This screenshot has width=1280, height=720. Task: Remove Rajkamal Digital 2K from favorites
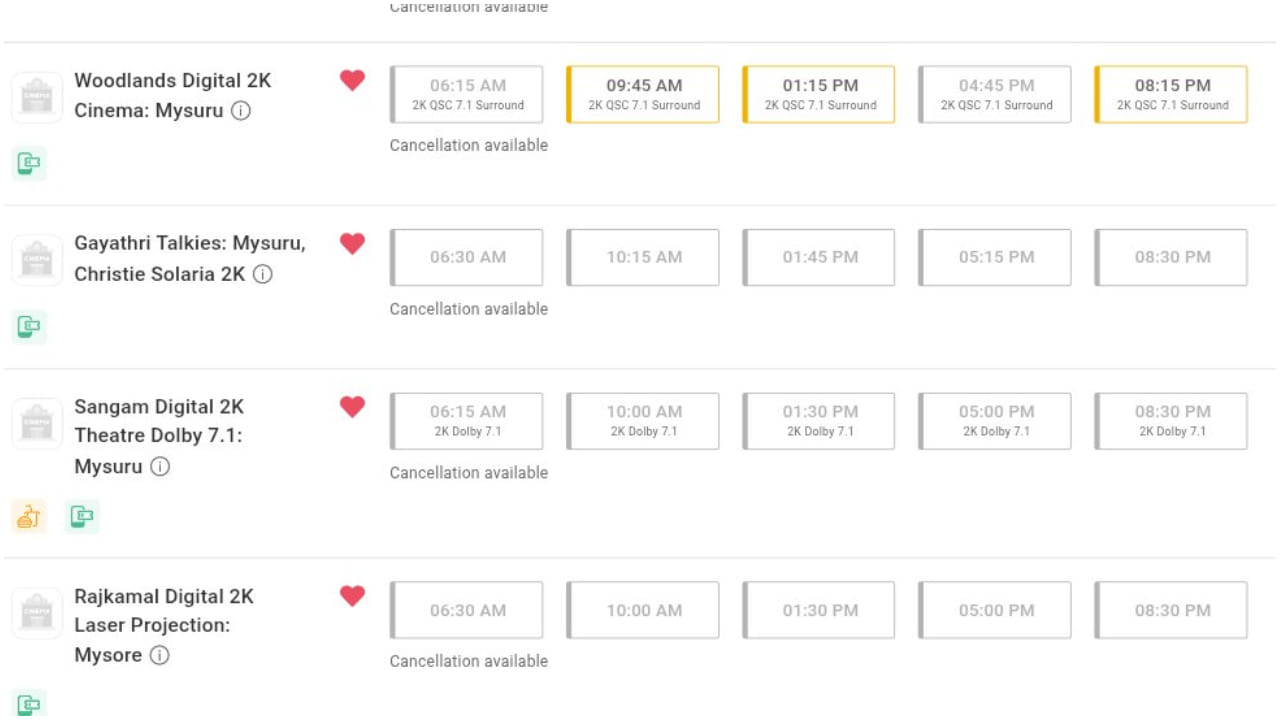click(352, 596)
